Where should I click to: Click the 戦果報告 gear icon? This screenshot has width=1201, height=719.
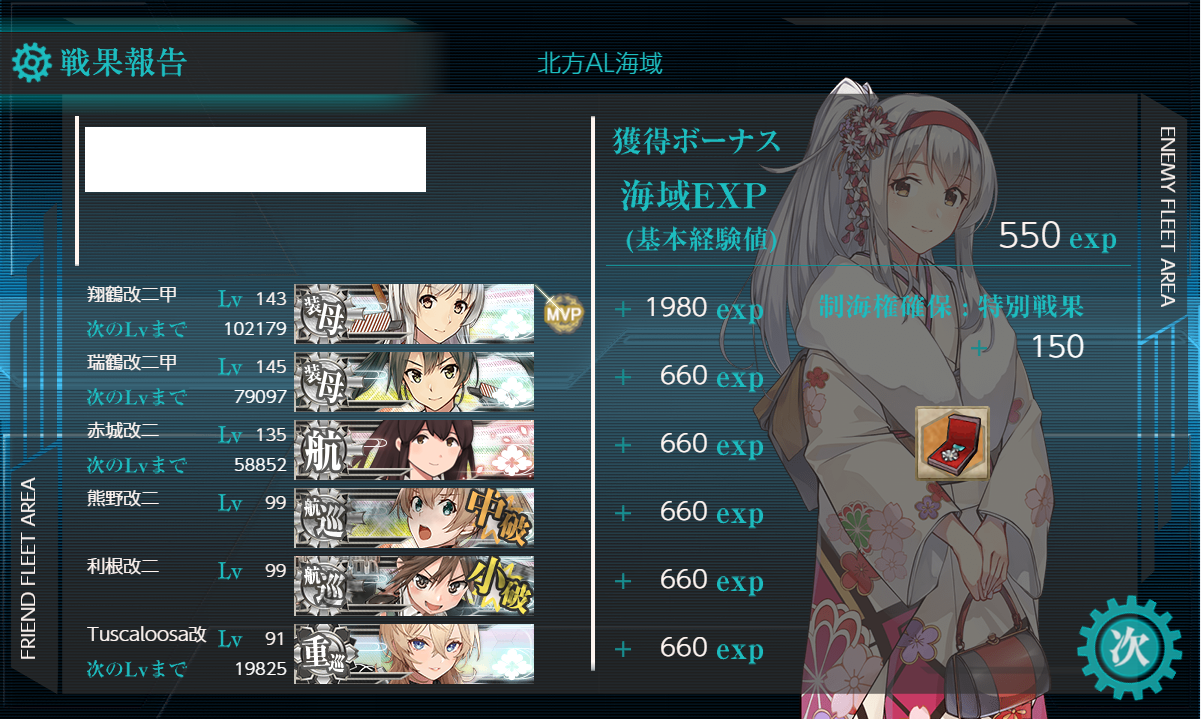pos(31,62)
